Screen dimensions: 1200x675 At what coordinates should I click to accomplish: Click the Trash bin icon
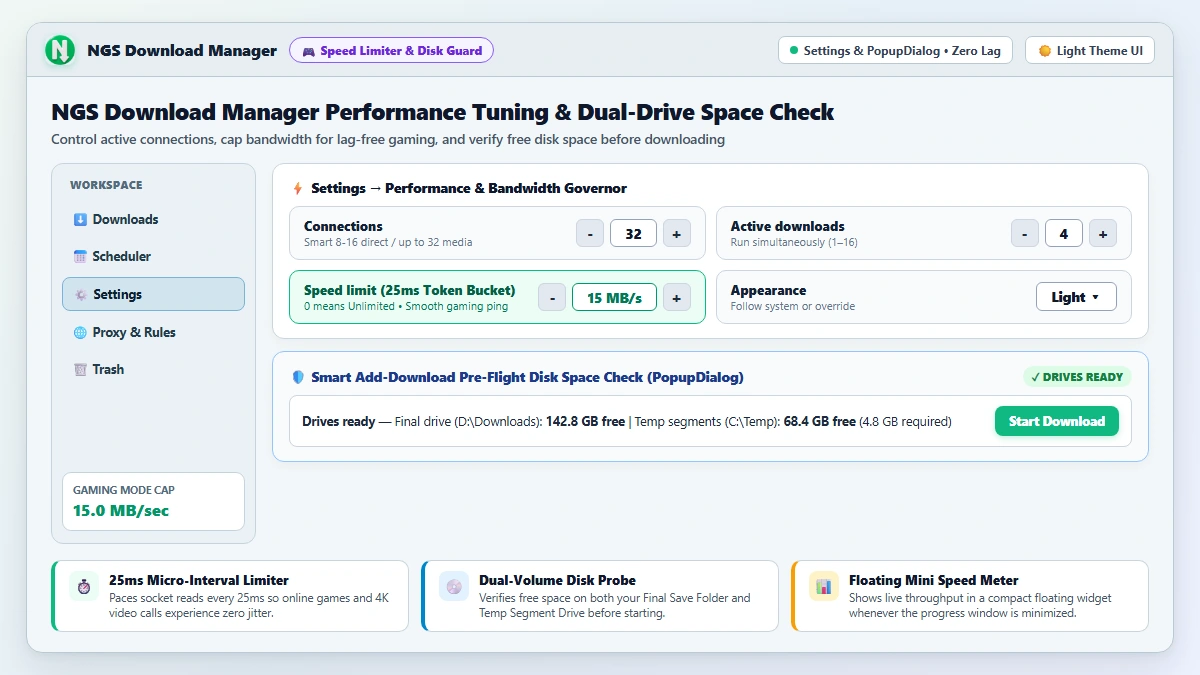(x=80, y=369)
